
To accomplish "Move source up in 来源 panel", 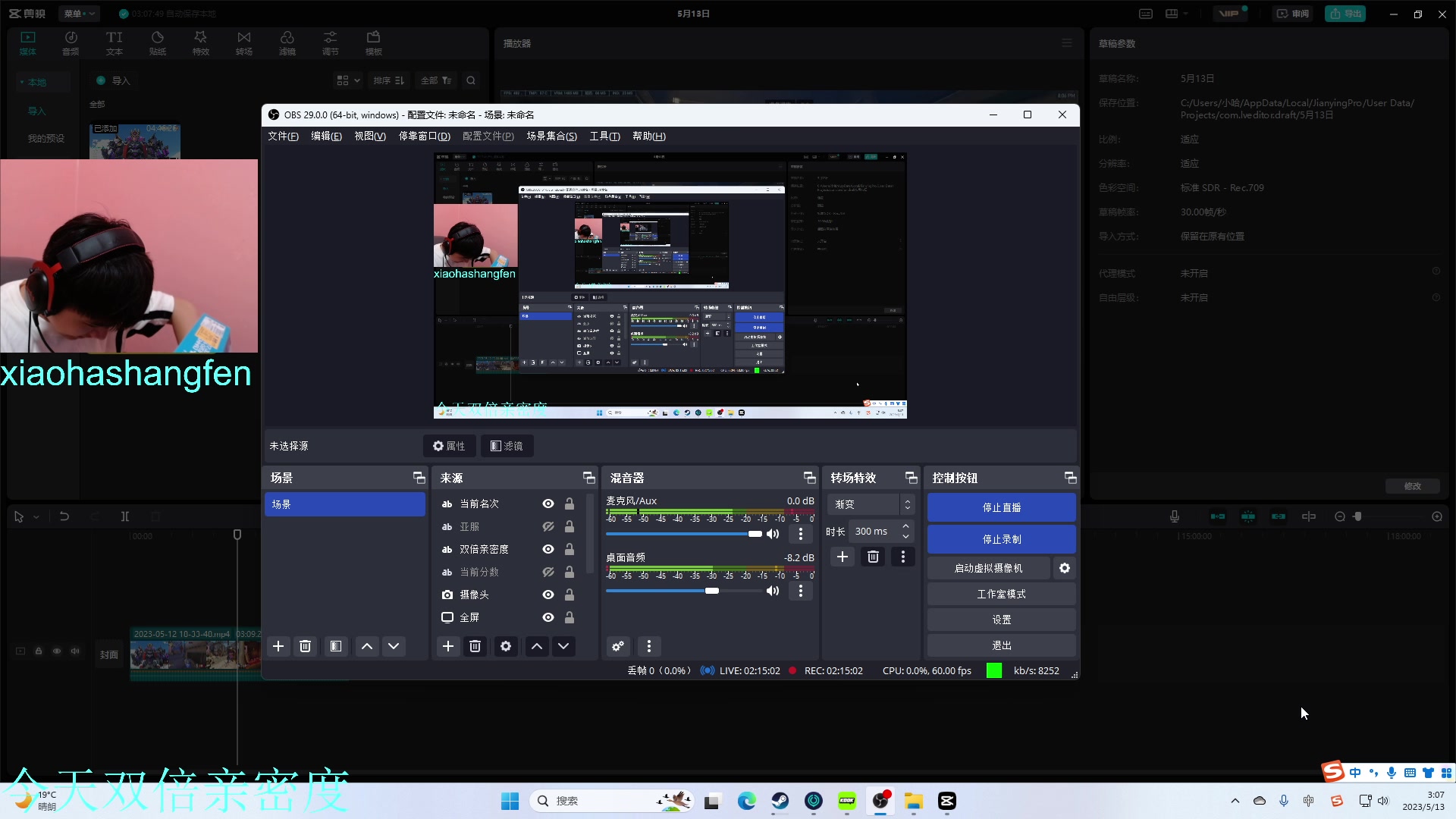I will click(x=537, y=646).
